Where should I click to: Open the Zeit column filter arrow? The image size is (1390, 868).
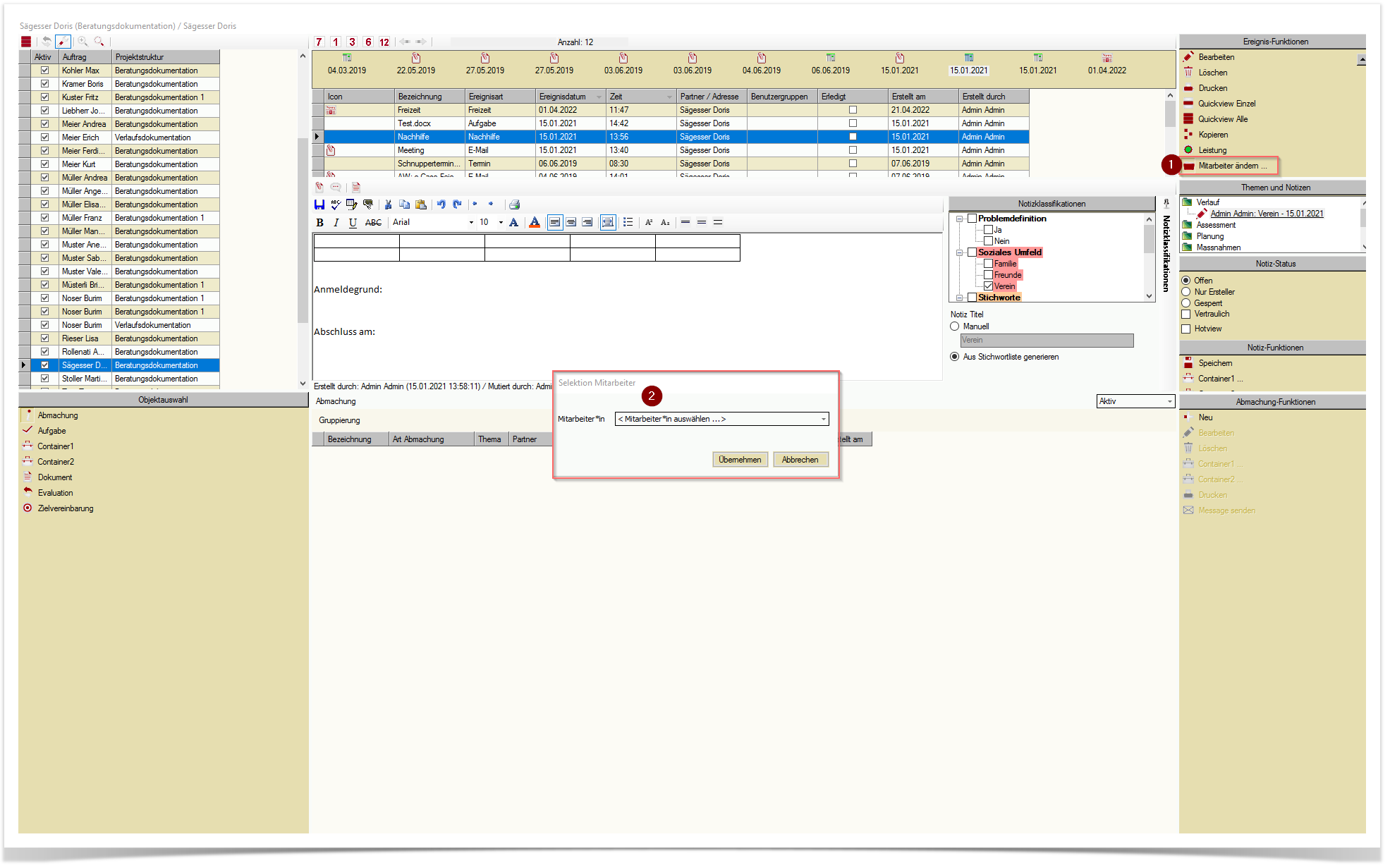pyautogui.click(x=669, y=97)
